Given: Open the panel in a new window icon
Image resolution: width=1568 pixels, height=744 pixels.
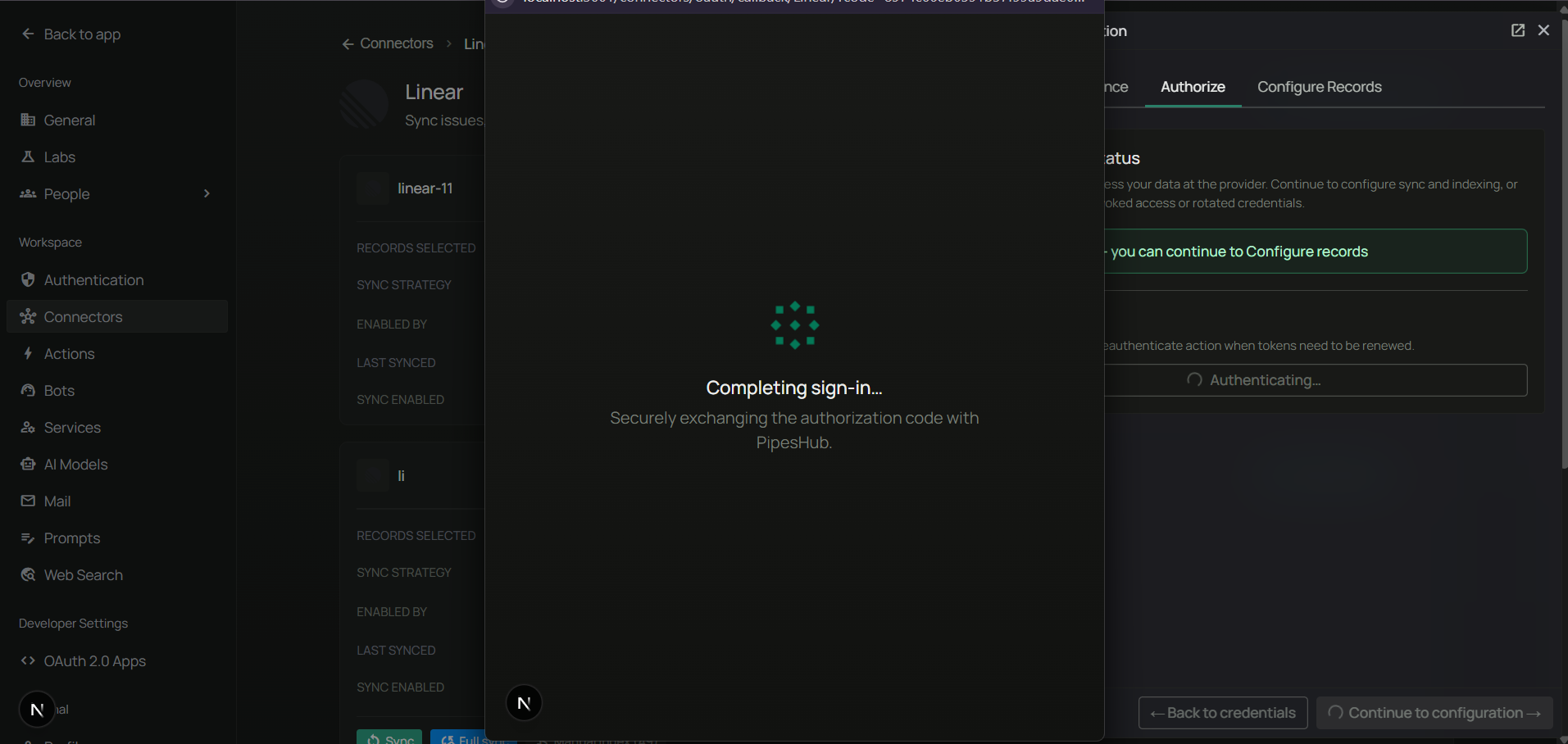Looking at the screenshot, I should [x=1518, y=30].
